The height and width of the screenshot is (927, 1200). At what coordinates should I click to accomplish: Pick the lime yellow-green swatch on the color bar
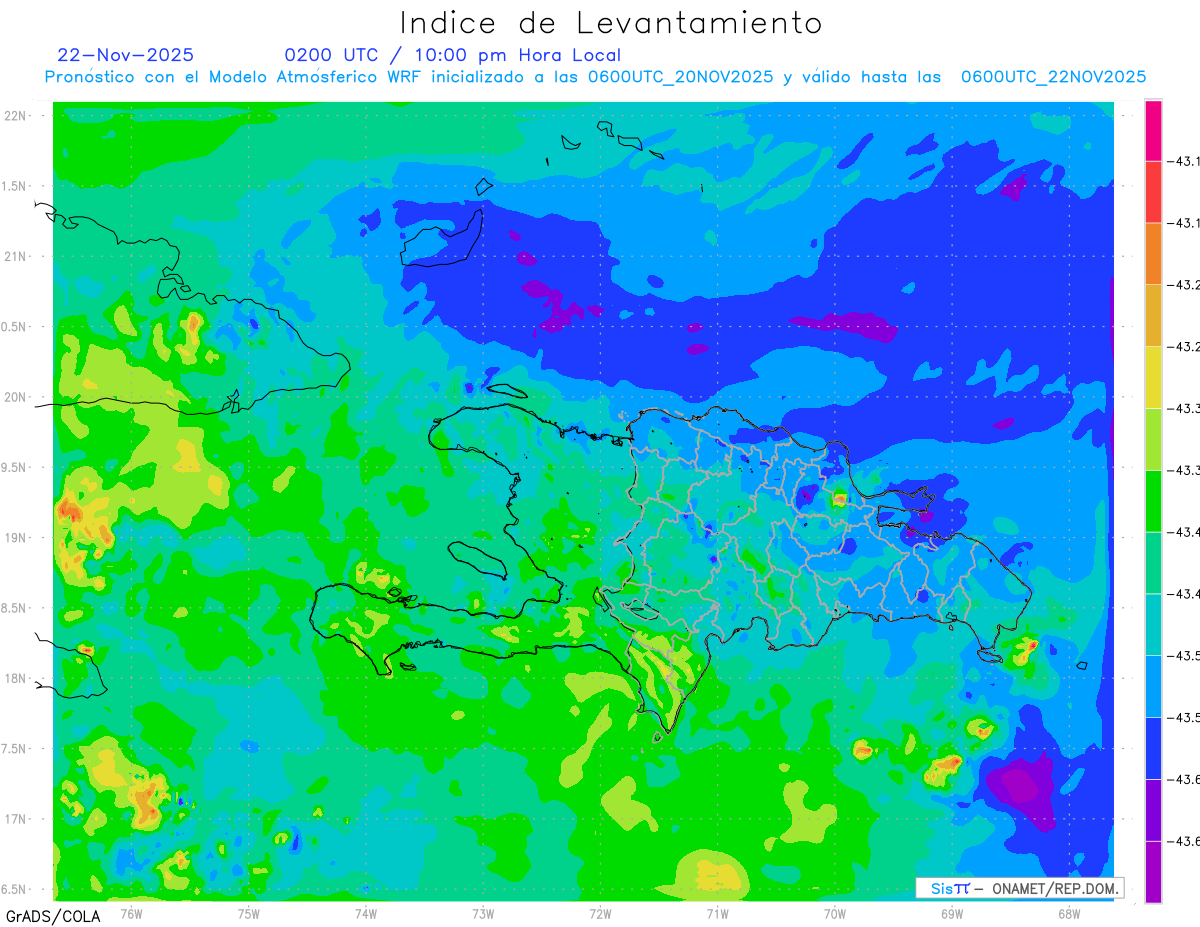(x=1153, y=439)
